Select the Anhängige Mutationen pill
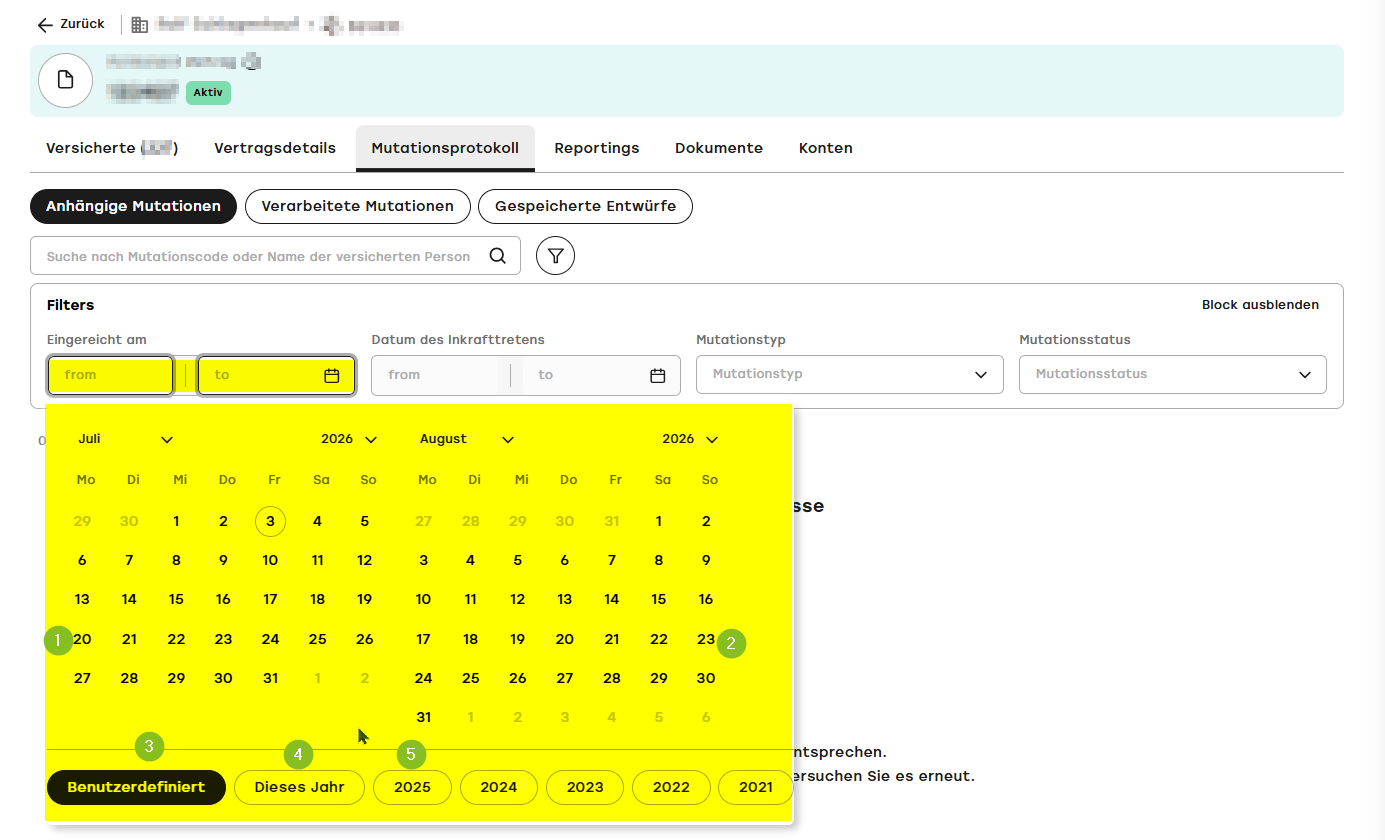Image resolution: width=1385 pixels, height=840 pixels. coord(133,206)
